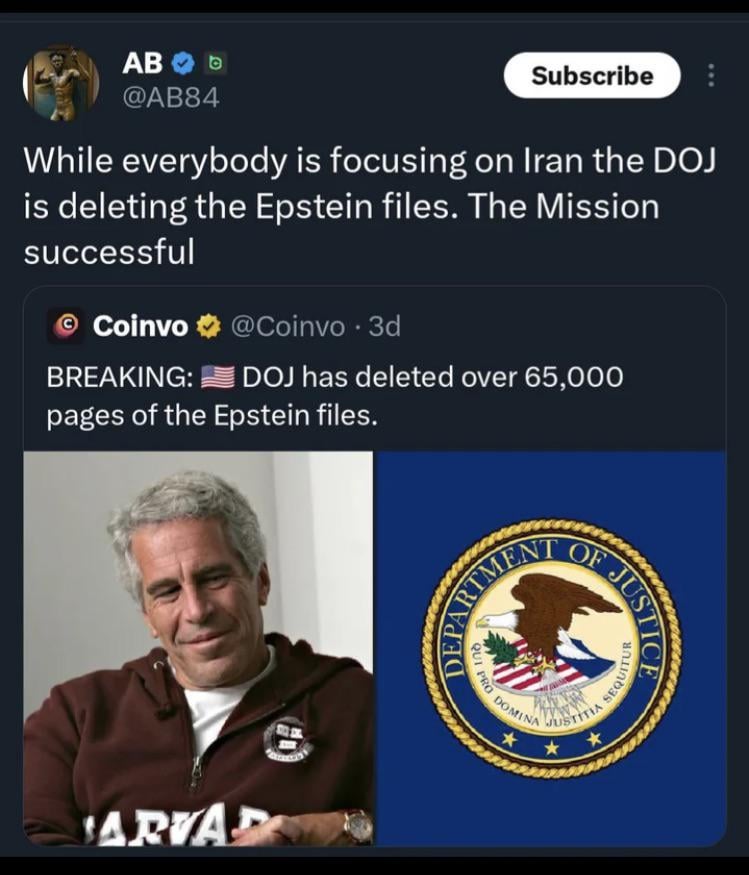Click Coinvo's red circular avatar icon
The height and width of the screenshot is (875, 749).
click(65, 326)
